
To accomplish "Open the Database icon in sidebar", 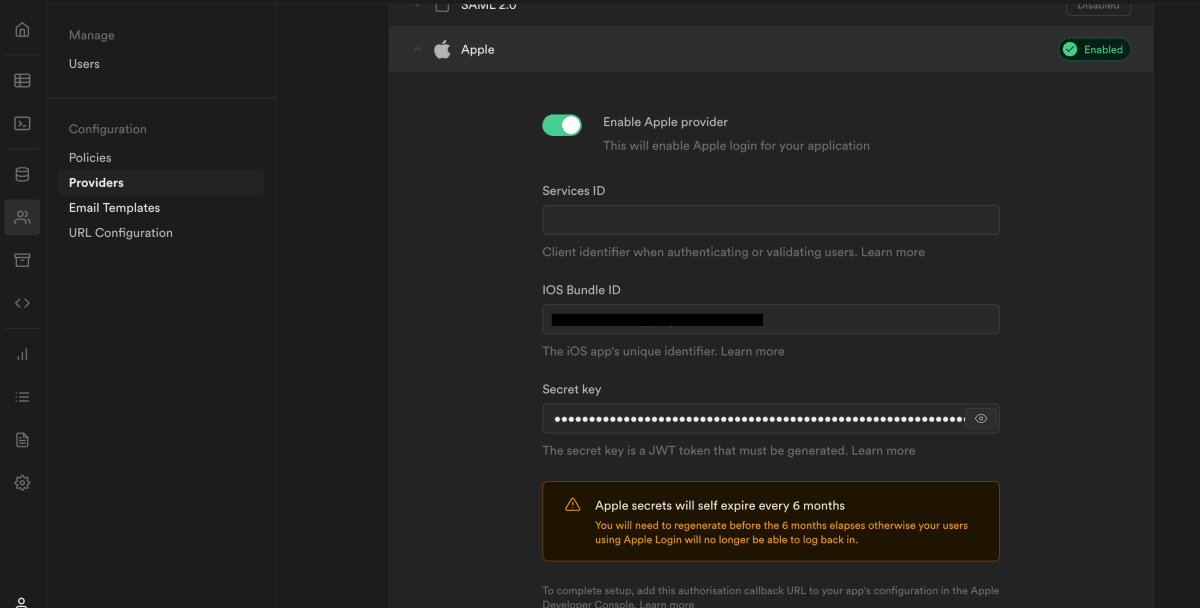I will (22, 175).
